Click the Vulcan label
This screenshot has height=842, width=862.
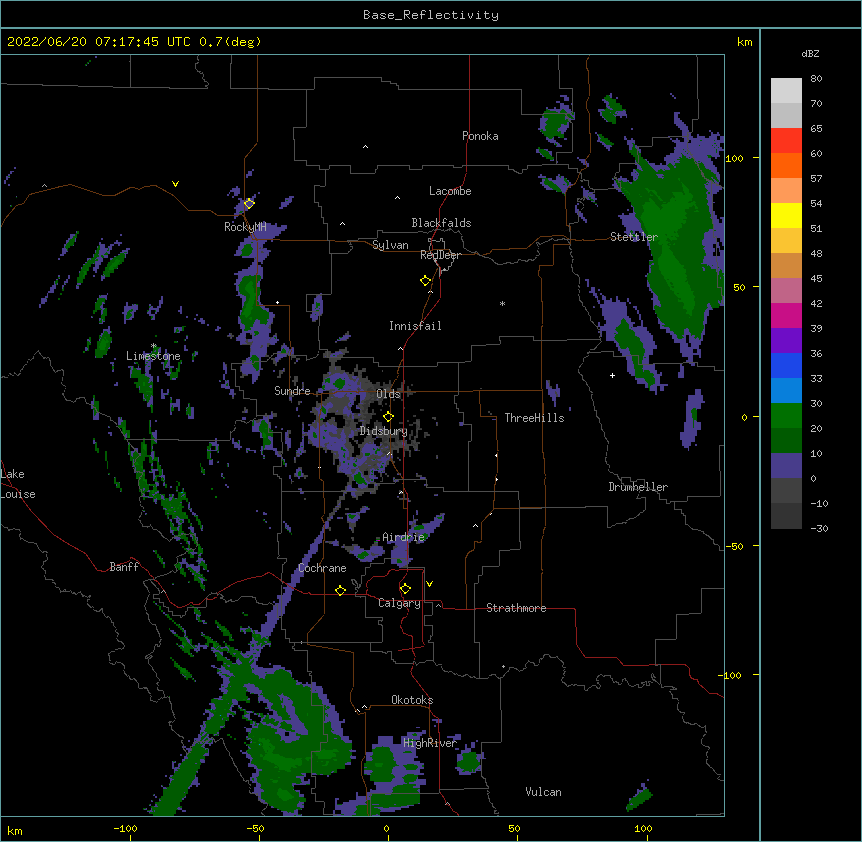tap(543, 792)
